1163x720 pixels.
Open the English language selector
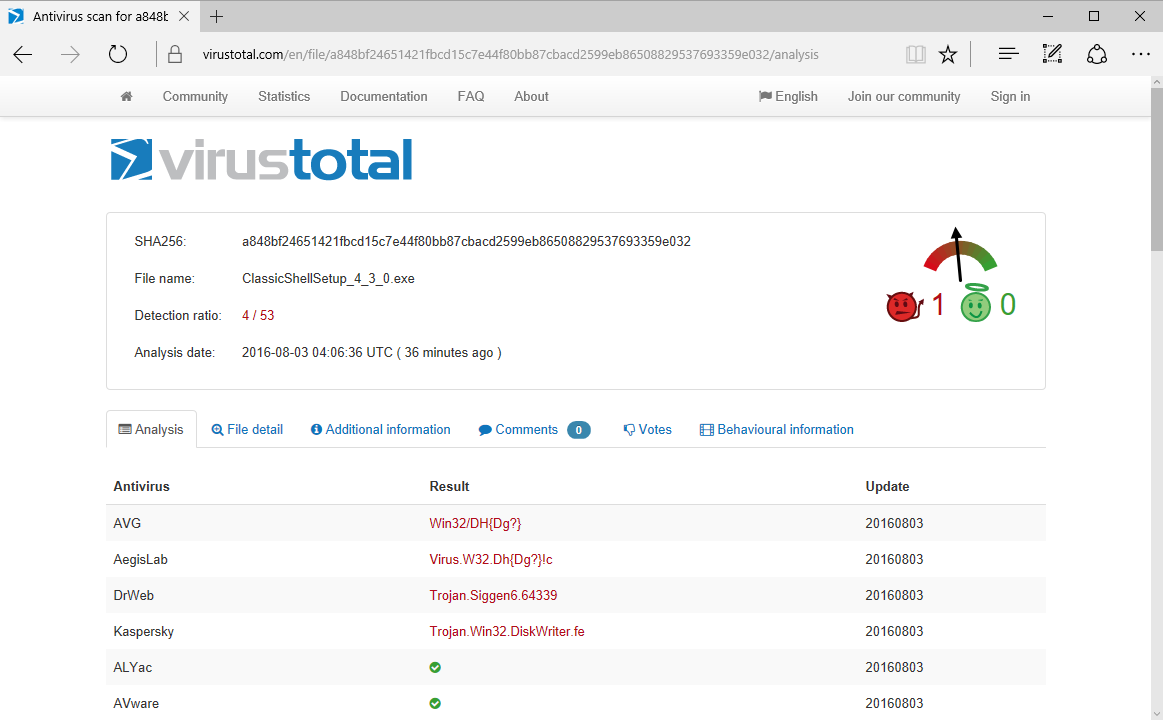788,96
